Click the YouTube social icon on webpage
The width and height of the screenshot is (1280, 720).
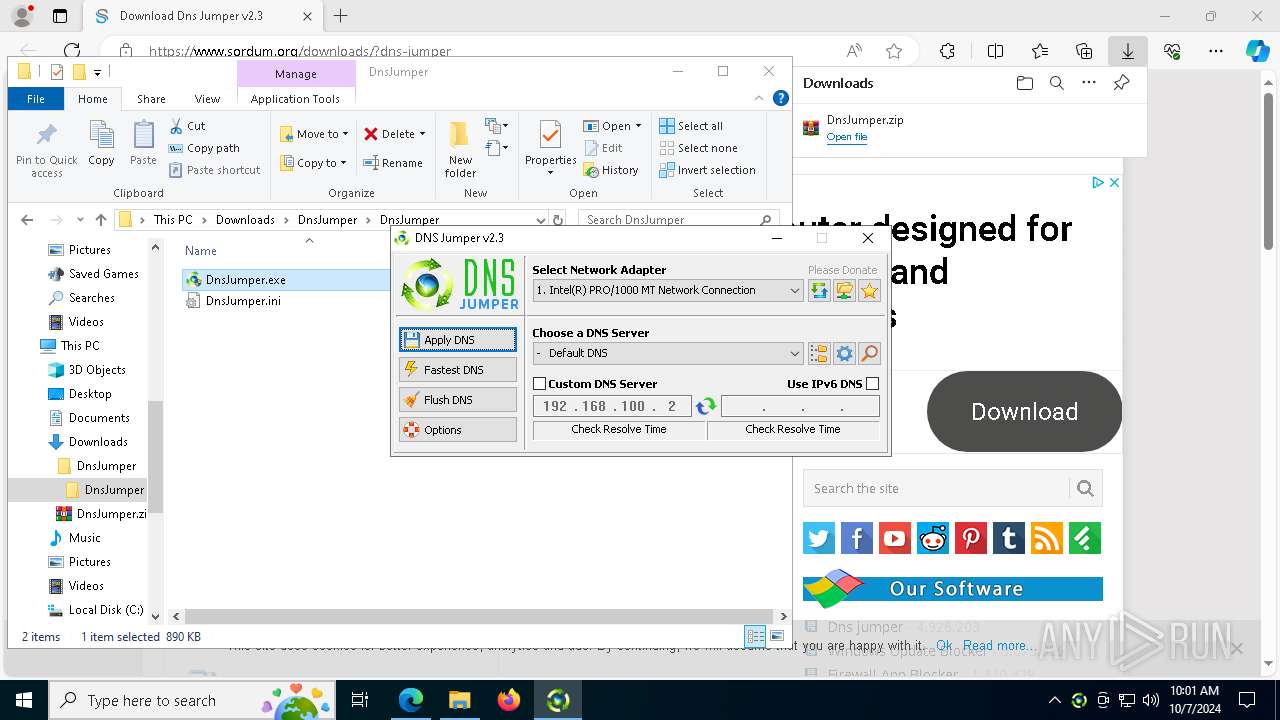pyautogui.click(x=895, y=539)
